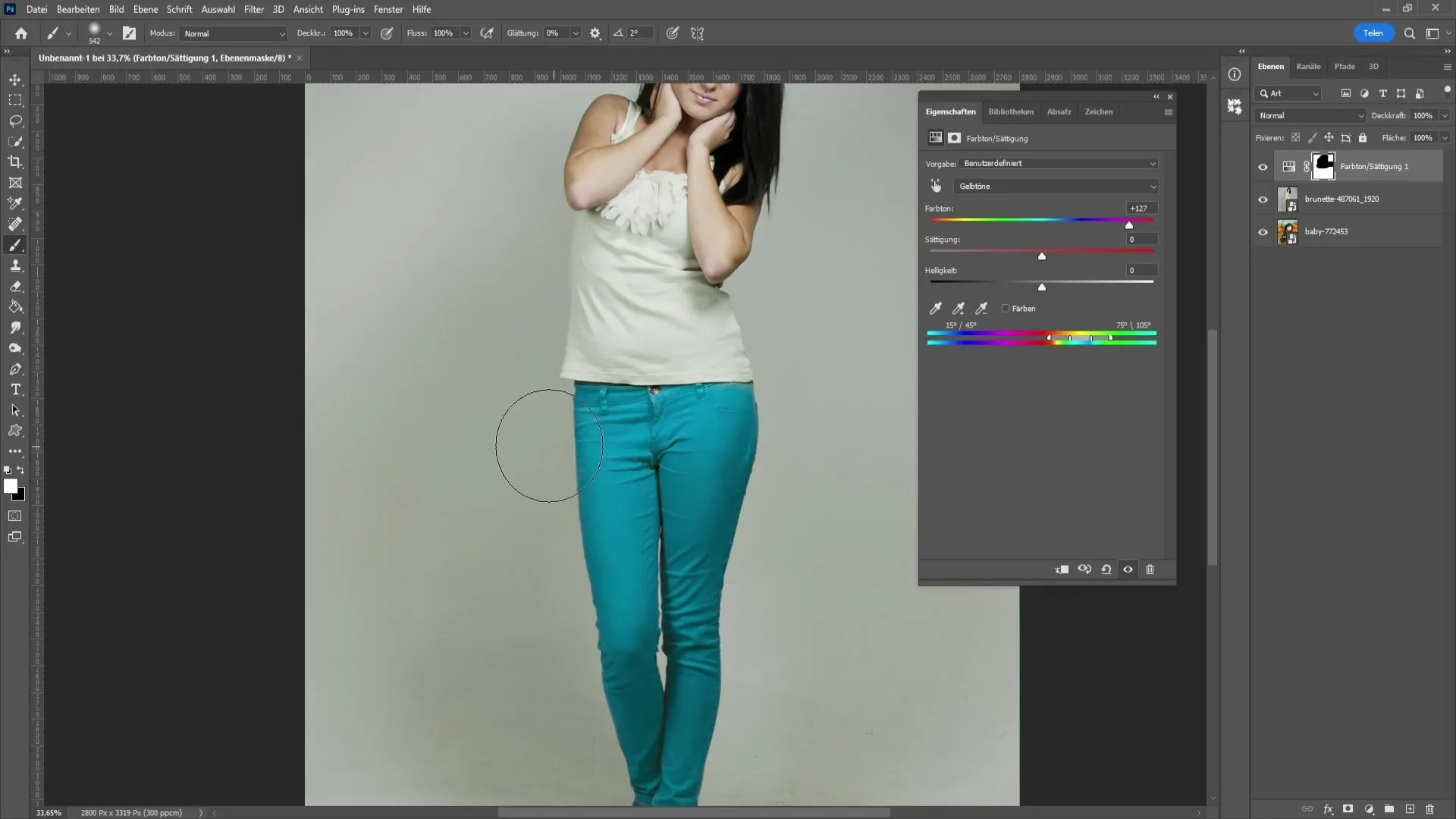Open the Filter menu
This screenshot has height=819, width=1456.
(254, 9)
